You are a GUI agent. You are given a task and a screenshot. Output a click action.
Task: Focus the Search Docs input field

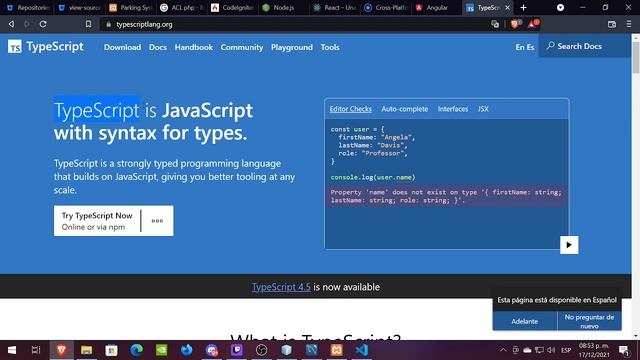click(584, 46)
